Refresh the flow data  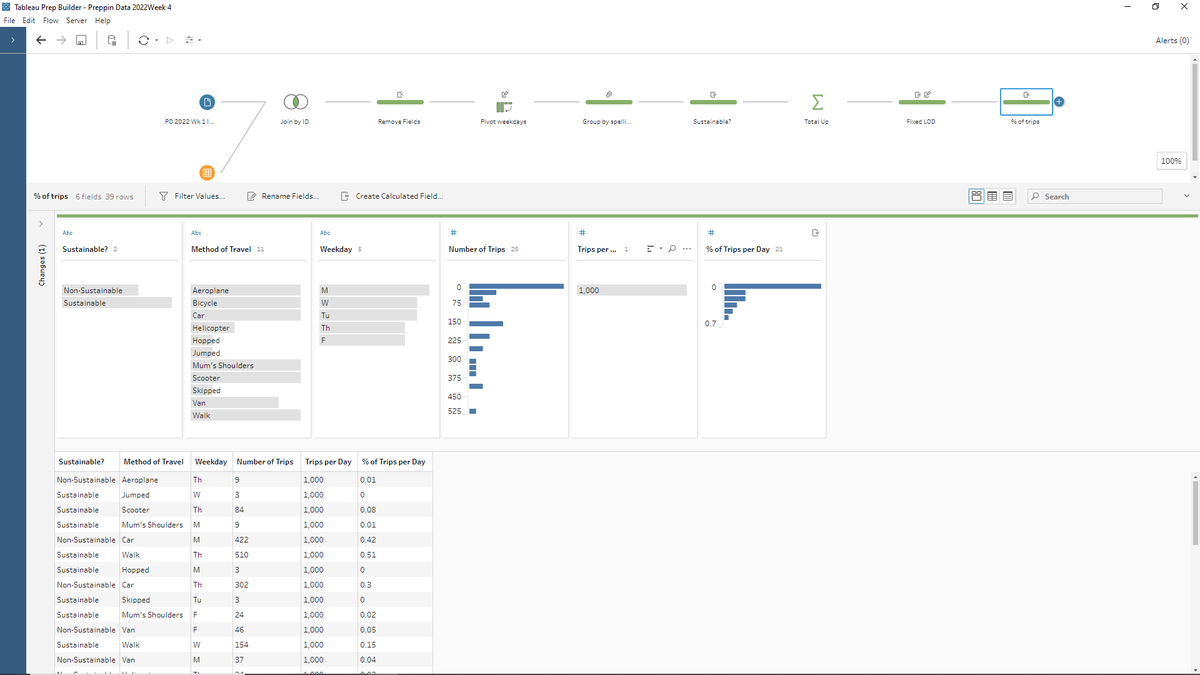pyautogui.click(x=144, y=41)
